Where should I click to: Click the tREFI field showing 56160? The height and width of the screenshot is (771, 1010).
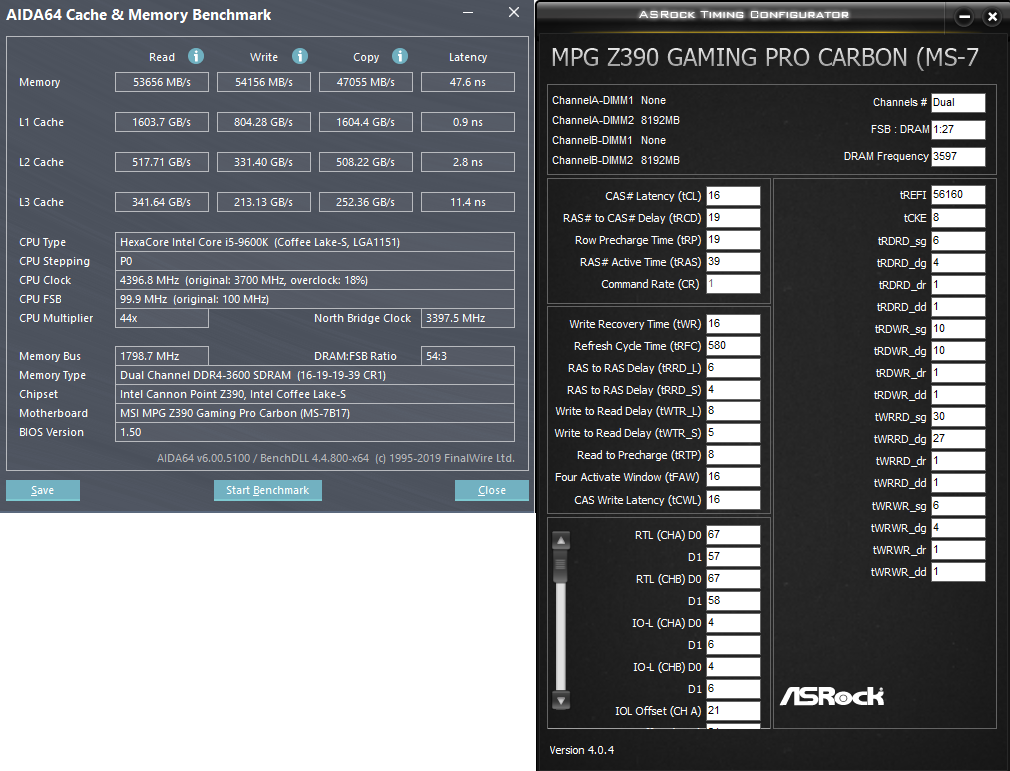tap(958, 195)
